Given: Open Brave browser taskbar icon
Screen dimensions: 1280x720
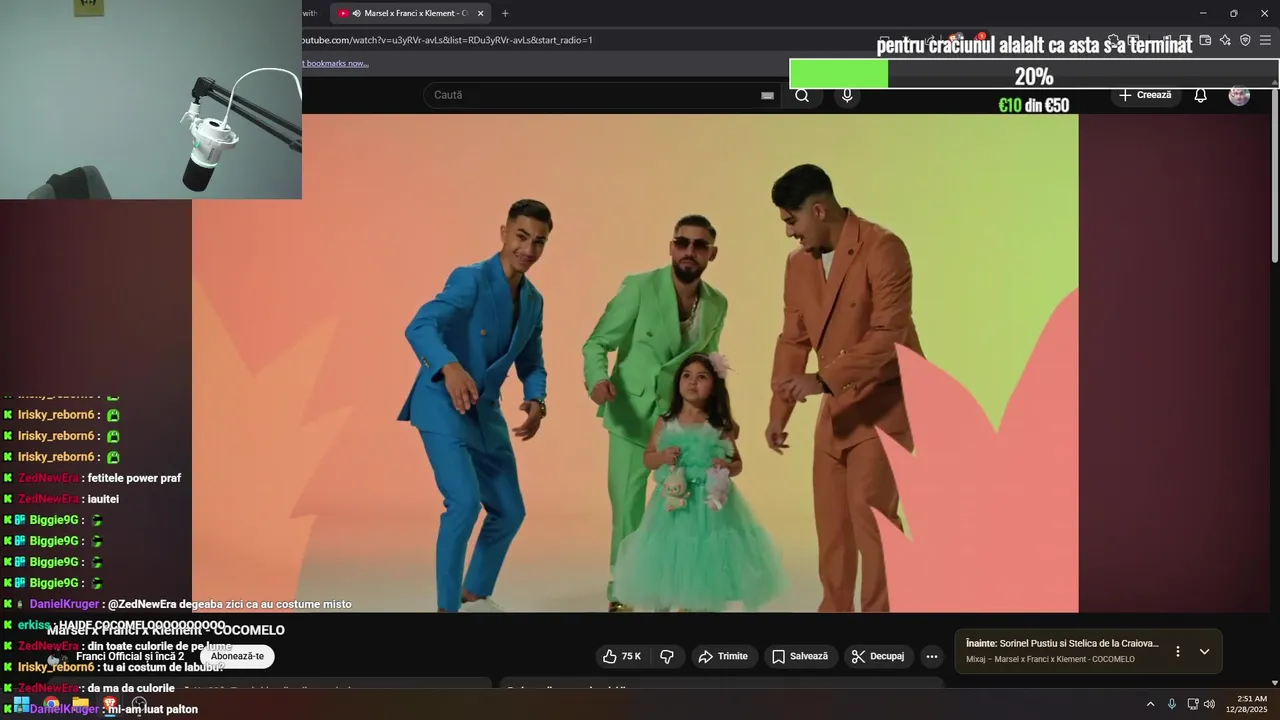Looking at the screenshot, I should point(110,704).
